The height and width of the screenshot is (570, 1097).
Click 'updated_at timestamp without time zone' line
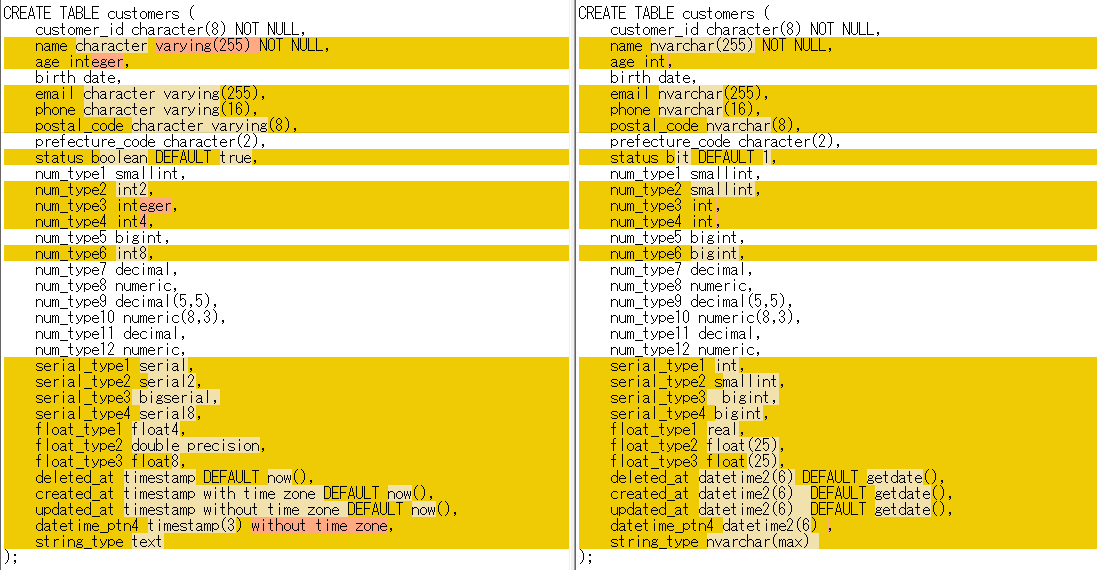246,510
